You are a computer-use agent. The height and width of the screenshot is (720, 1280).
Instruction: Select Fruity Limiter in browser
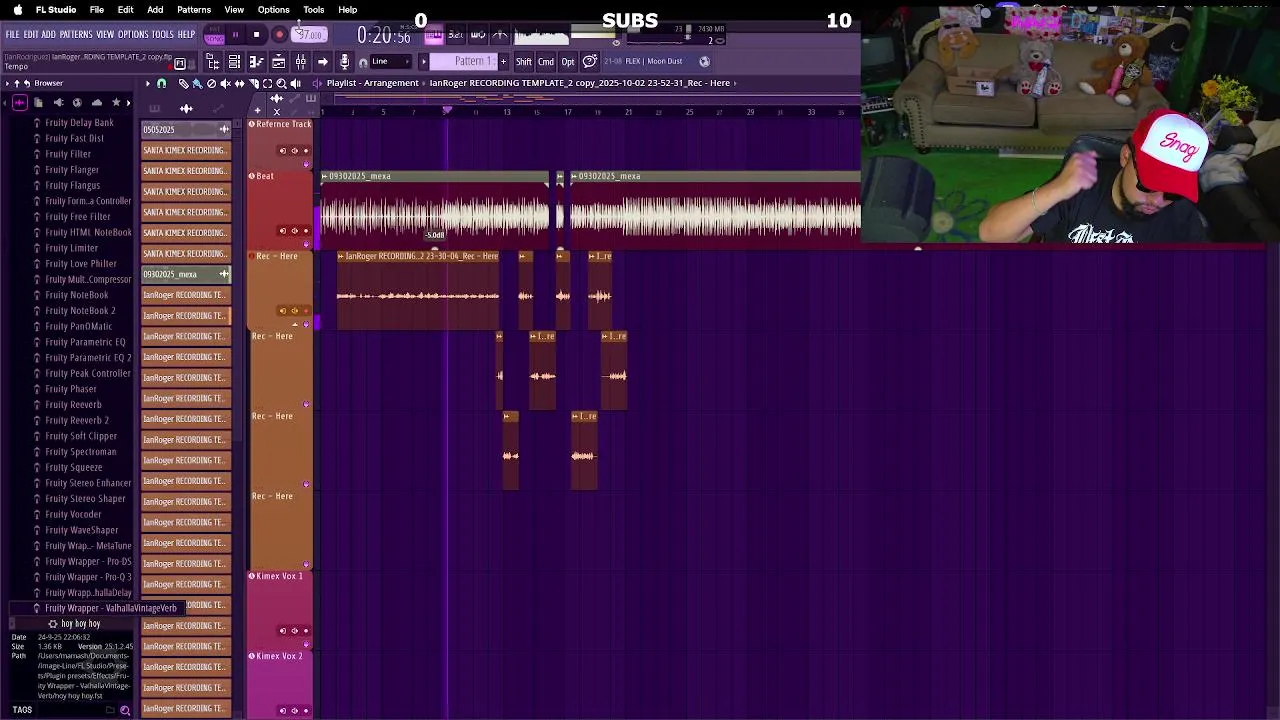coord(71,248)
